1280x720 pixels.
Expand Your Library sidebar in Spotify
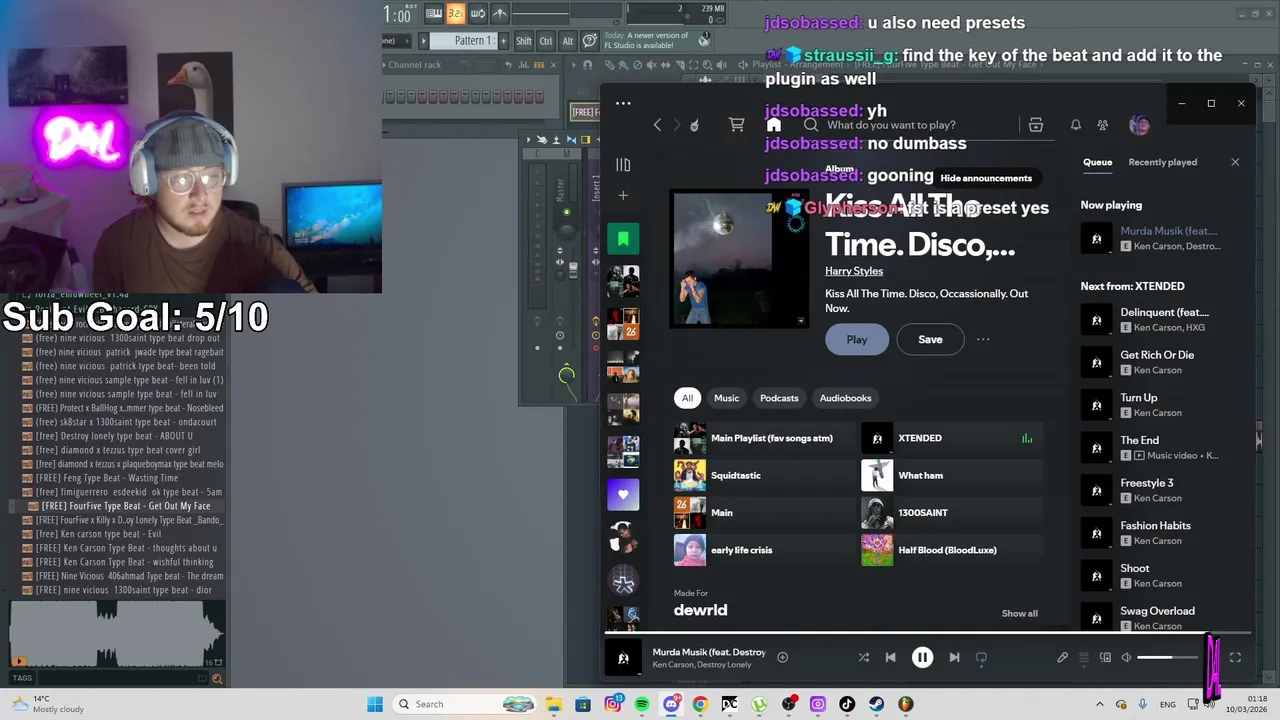pyautogui.click(x=623, y=165)
